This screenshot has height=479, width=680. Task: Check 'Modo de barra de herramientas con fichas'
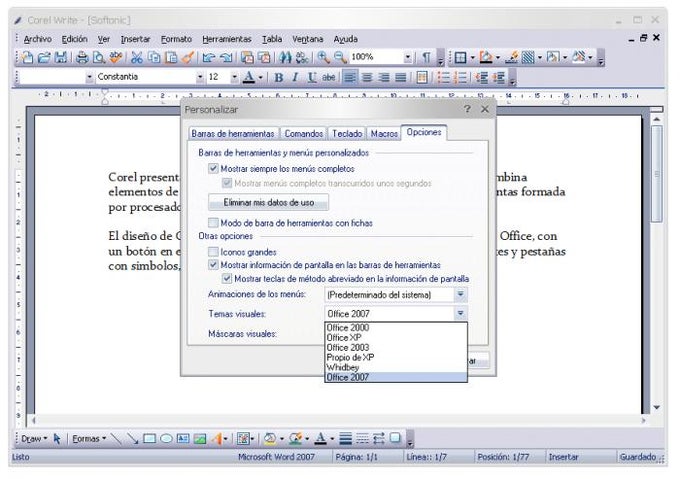213,223
